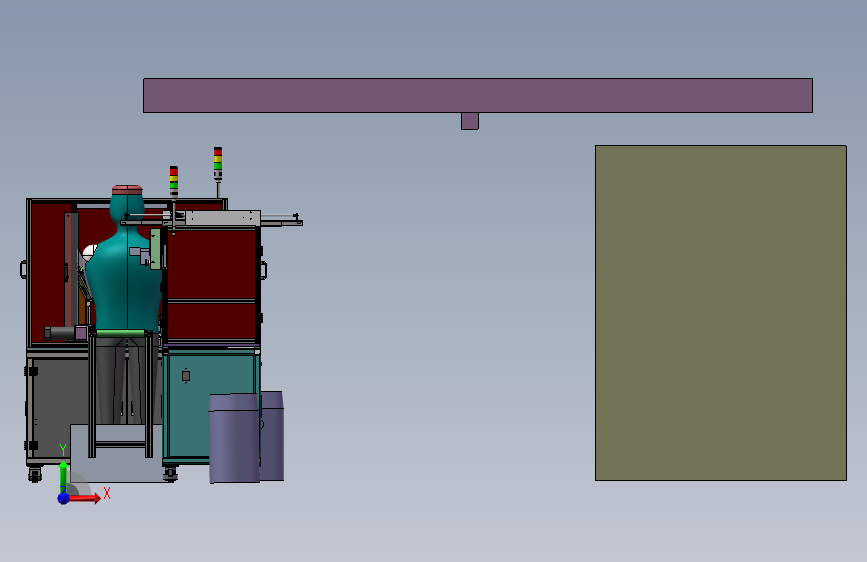Image resolution: width=867 pixels, height=562 pixels.
Task: Select the front purple waste bin
Action: coord(234,438)
